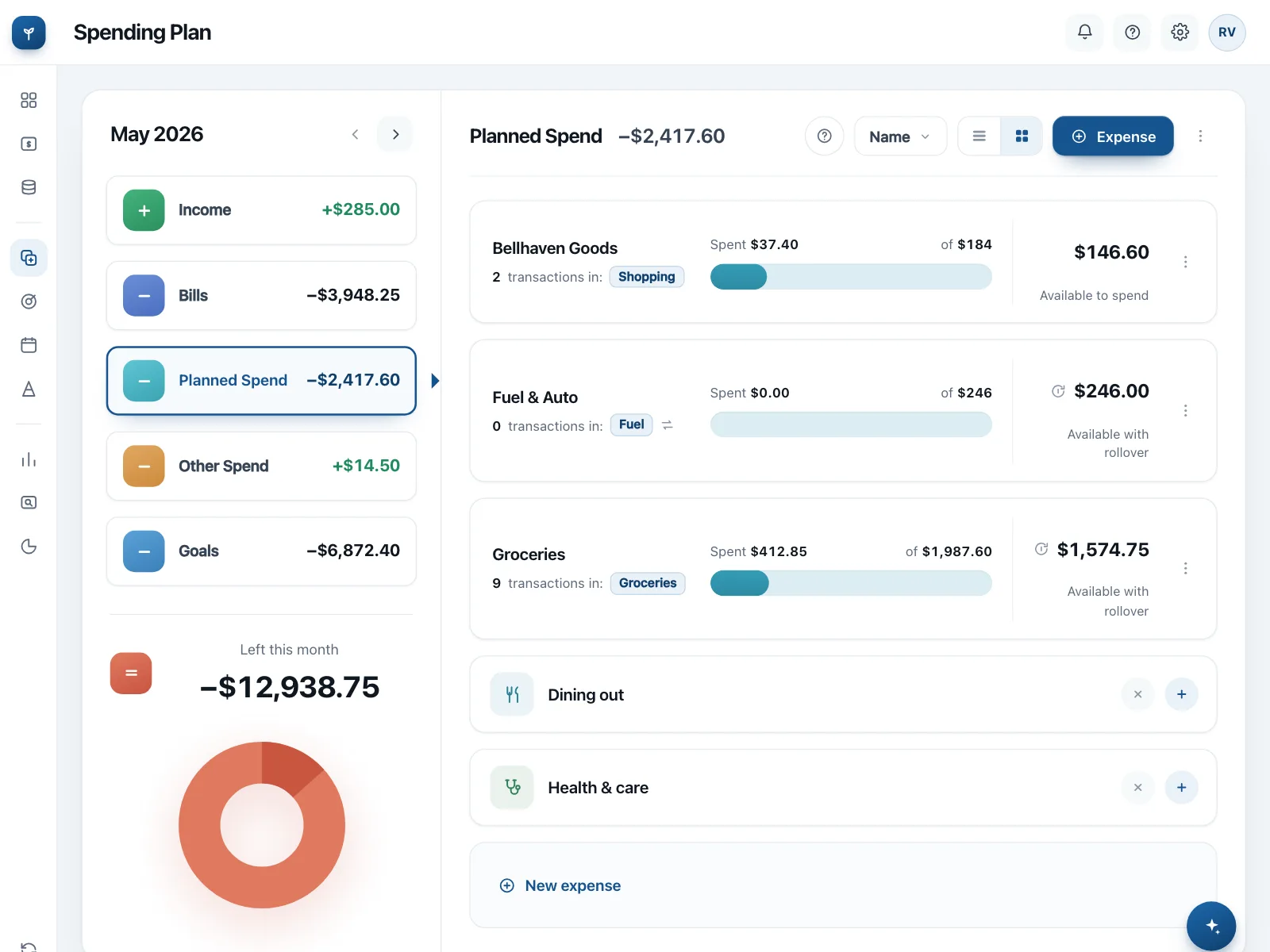Click the Fuel category tag
The width and height of the screenshot is (1270, 952).
tap(631, 425)
